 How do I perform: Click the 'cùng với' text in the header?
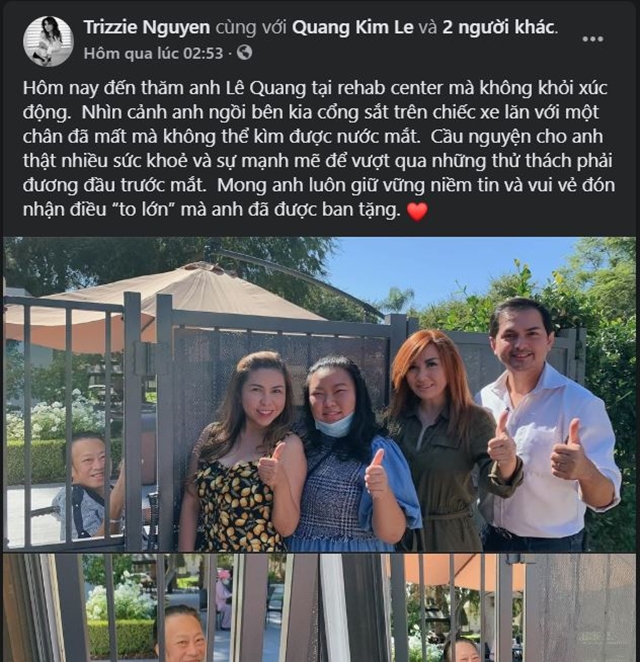pyautogui.click(x=251, y=27)
